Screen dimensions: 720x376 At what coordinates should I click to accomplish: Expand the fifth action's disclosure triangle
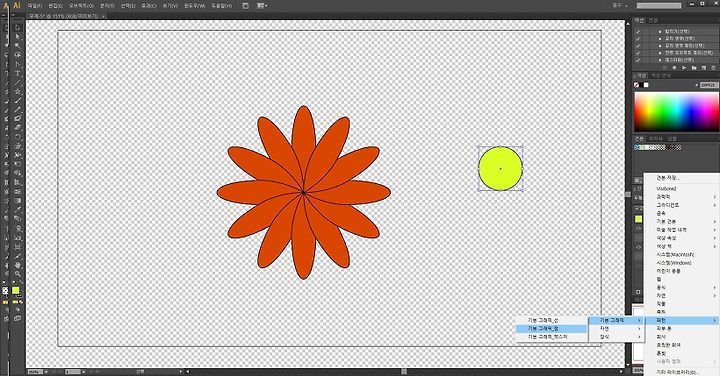[660, 60]
